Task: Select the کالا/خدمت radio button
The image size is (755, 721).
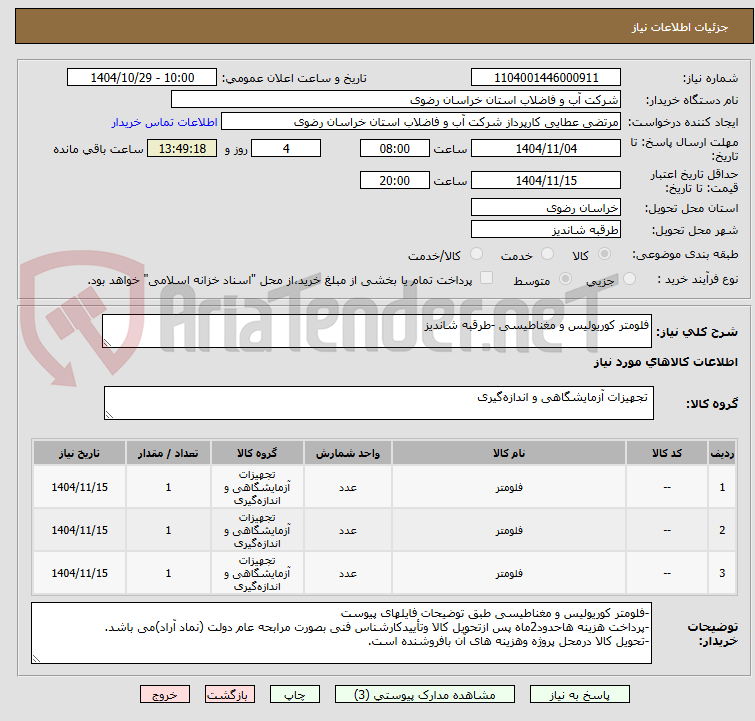Action: (476, 254)
